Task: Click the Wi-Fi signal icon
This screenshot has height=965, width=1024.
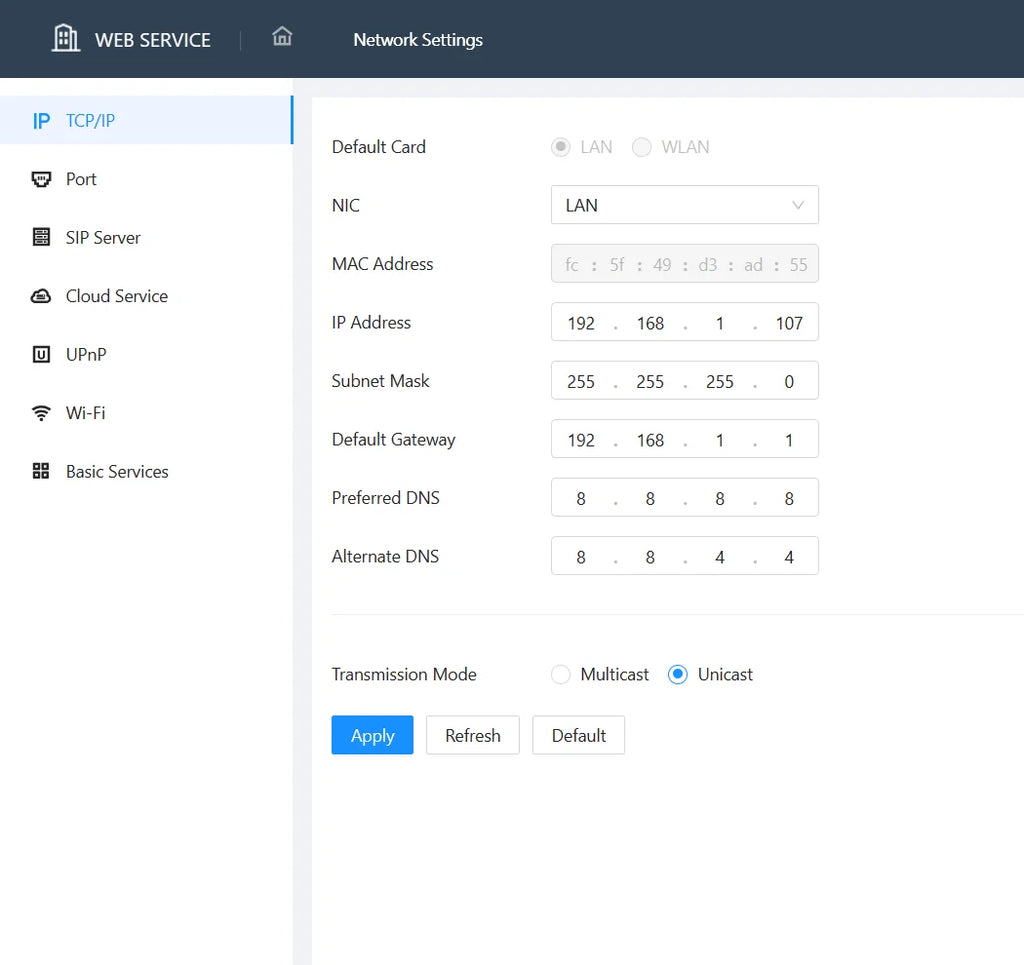Action: click(x=41, y=413)
